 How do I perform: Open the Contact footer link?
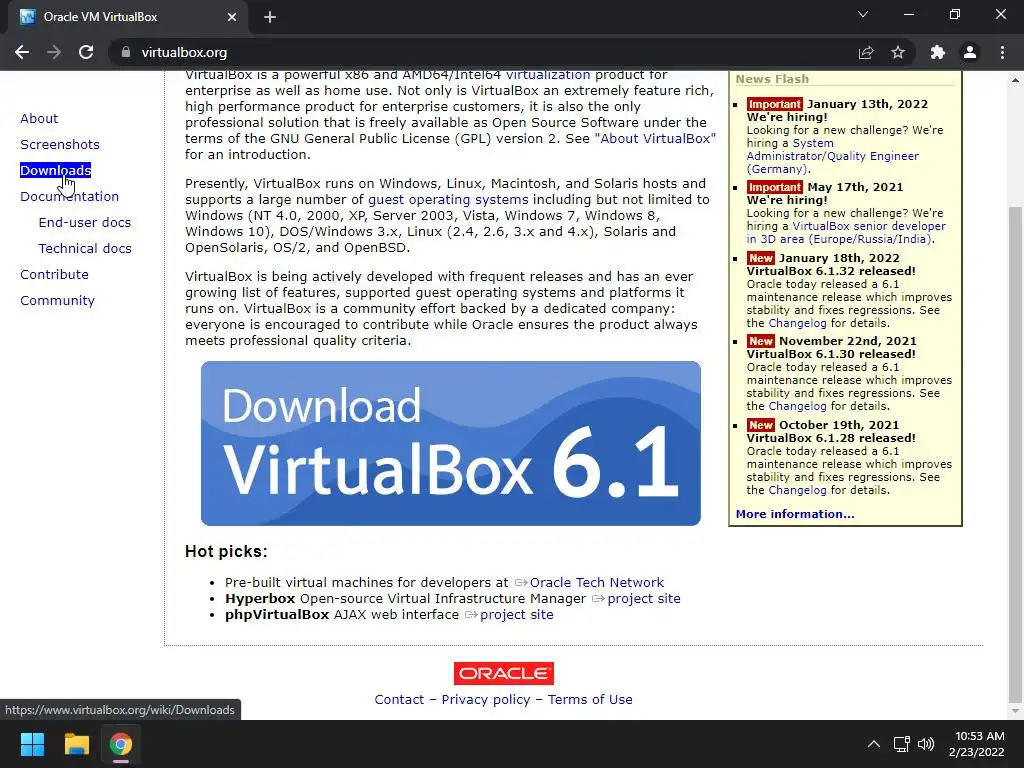click(399, 699)
